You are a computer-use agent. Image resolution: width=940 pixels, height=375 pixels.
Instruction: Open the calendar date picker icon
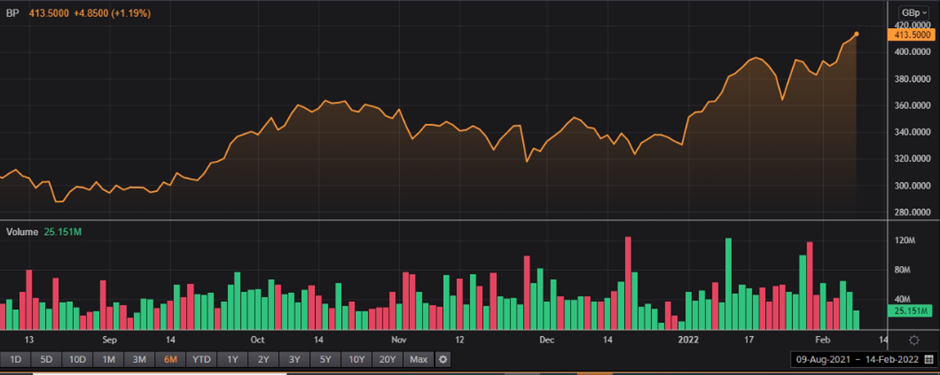[929, 359]
